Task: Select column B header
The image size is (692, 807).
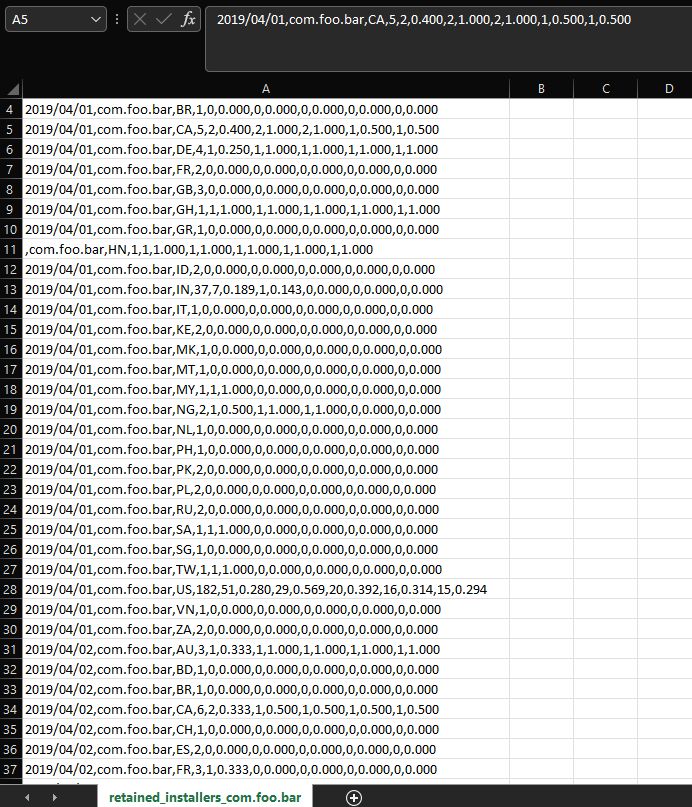Action: [541, 89]
